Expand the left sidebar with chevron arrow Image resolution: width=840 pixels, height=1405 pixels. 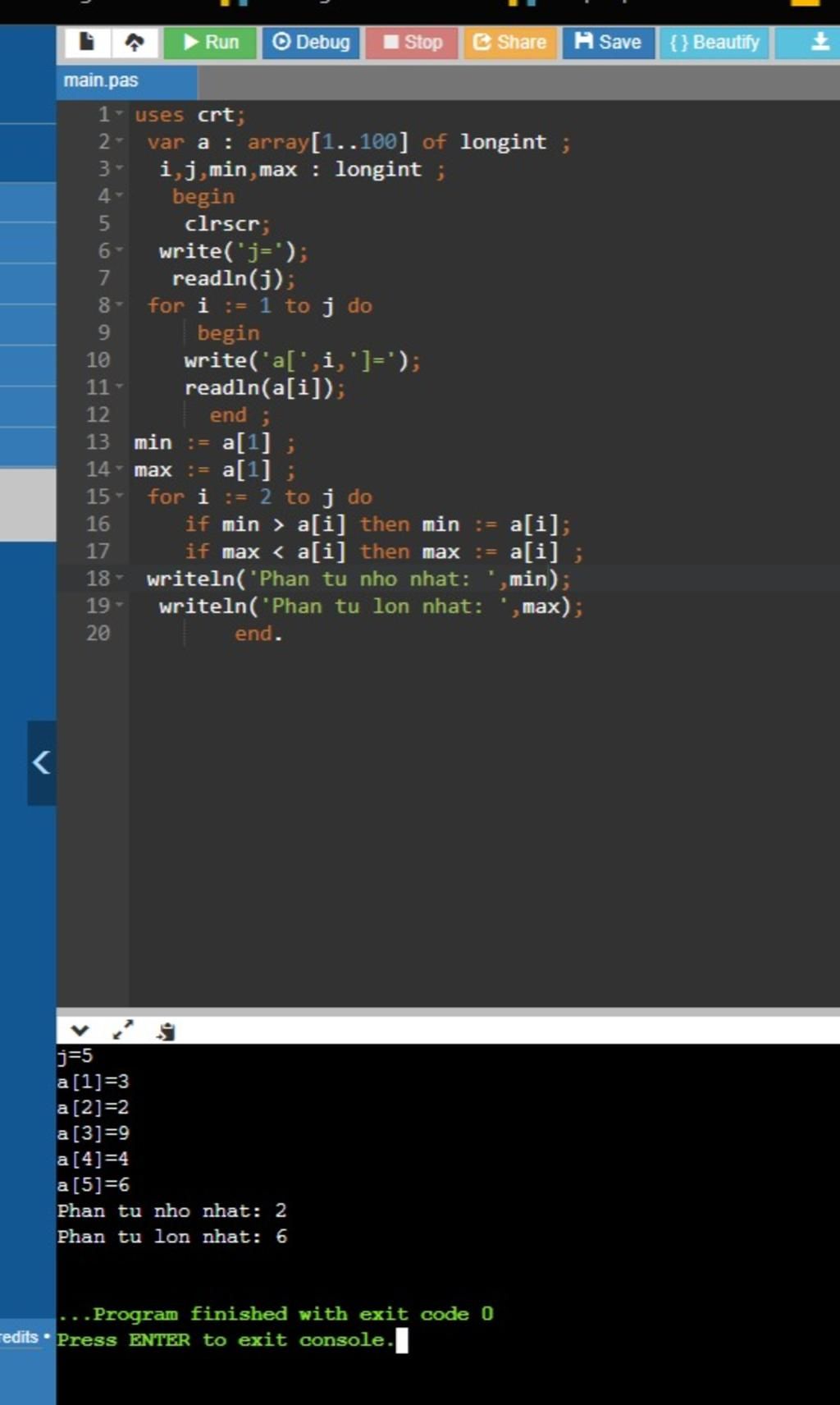click(41, 762)
